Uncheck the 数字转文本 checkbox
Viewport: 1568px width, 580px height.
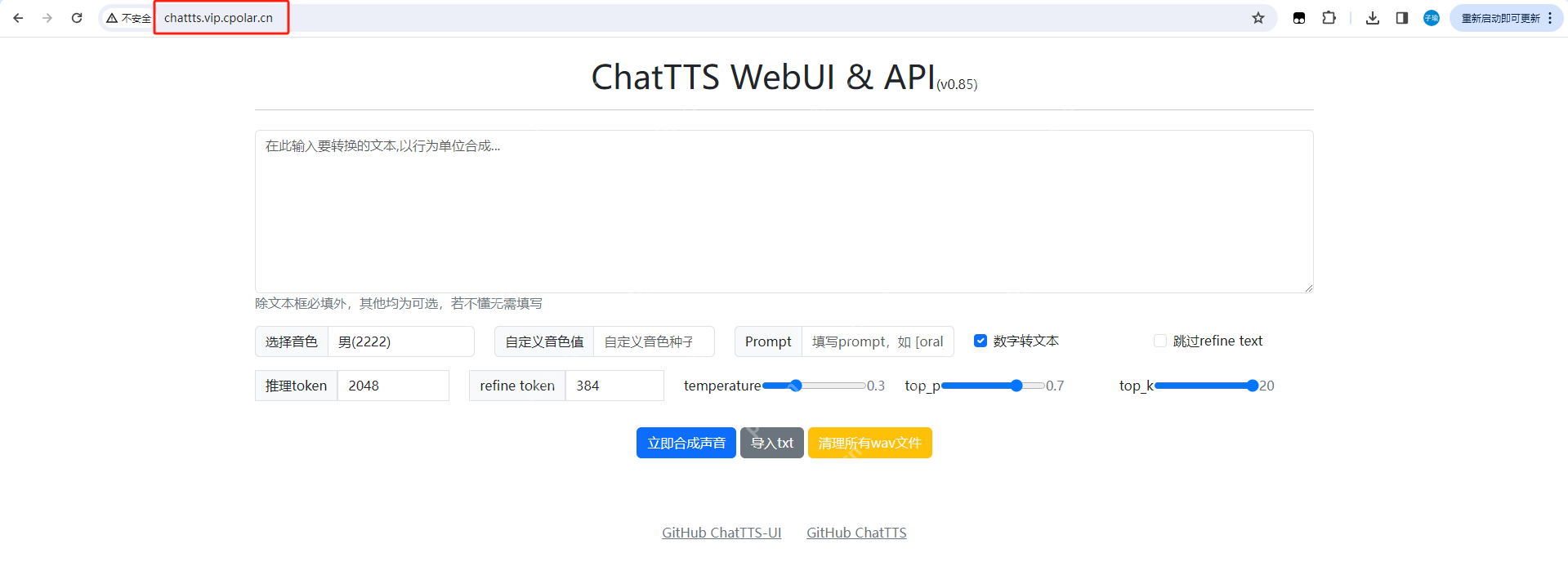coord(981,341)
